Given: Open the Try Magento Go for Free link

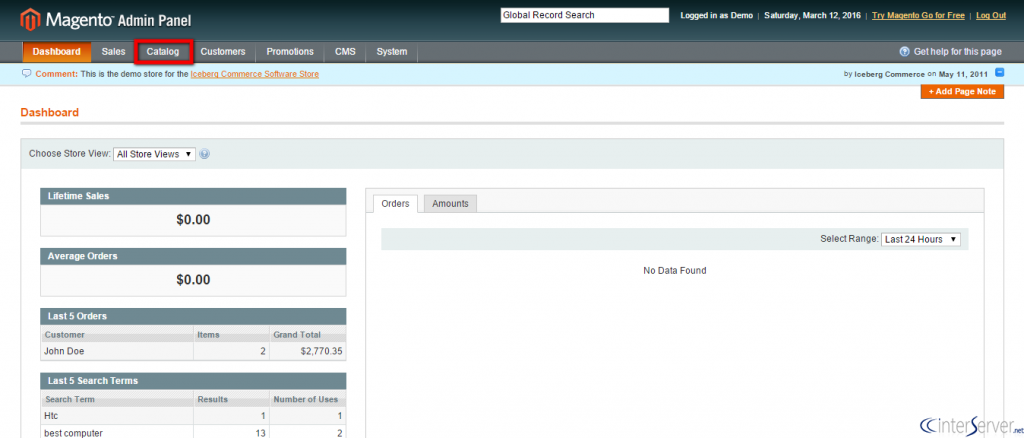Looking at the screenshot, I should coord(918,15).
